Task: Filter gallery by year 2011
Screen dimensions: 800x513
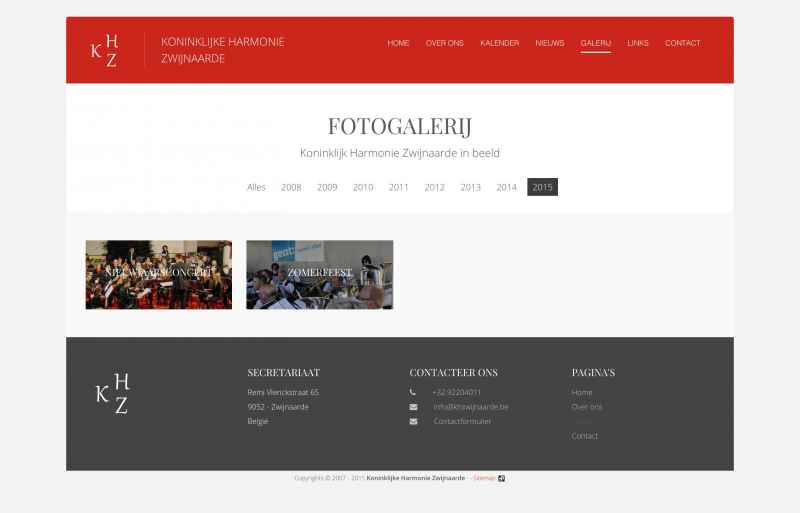Action: 398,187
